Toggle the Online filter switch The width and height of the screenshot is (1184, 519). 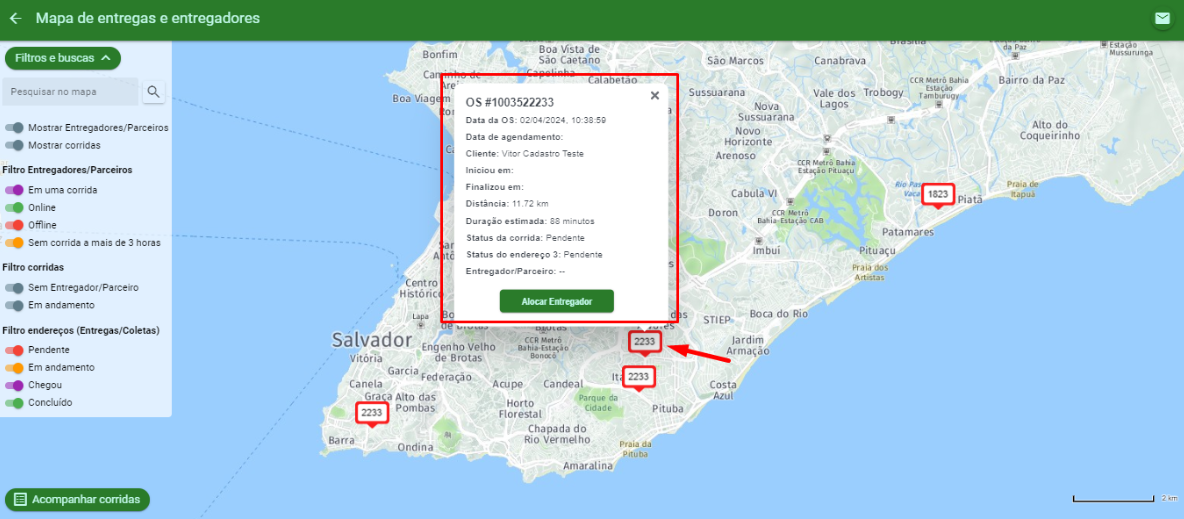tap(14, 207)
